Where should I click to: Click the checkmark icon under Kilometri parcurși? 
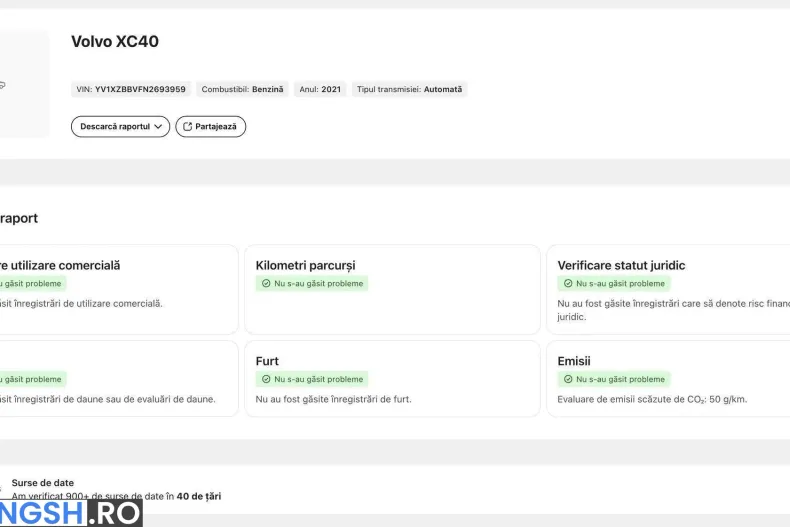point(266,284)
